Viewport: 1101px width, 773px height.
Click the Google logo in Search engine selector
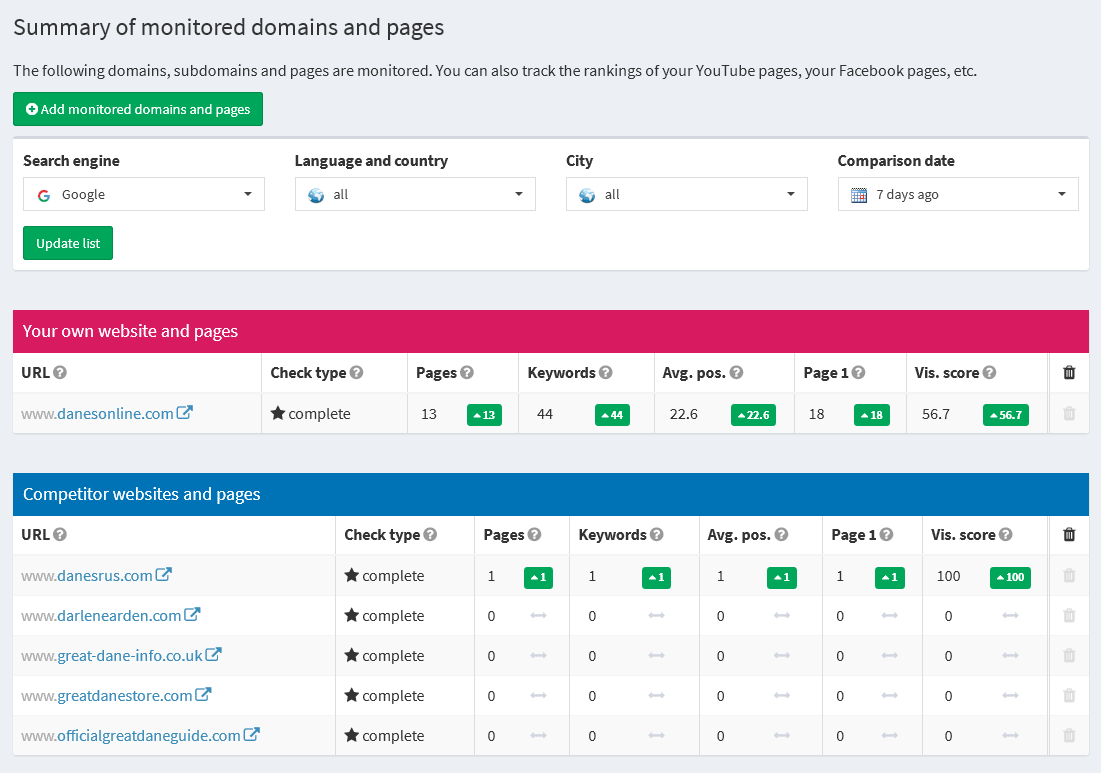43,194
